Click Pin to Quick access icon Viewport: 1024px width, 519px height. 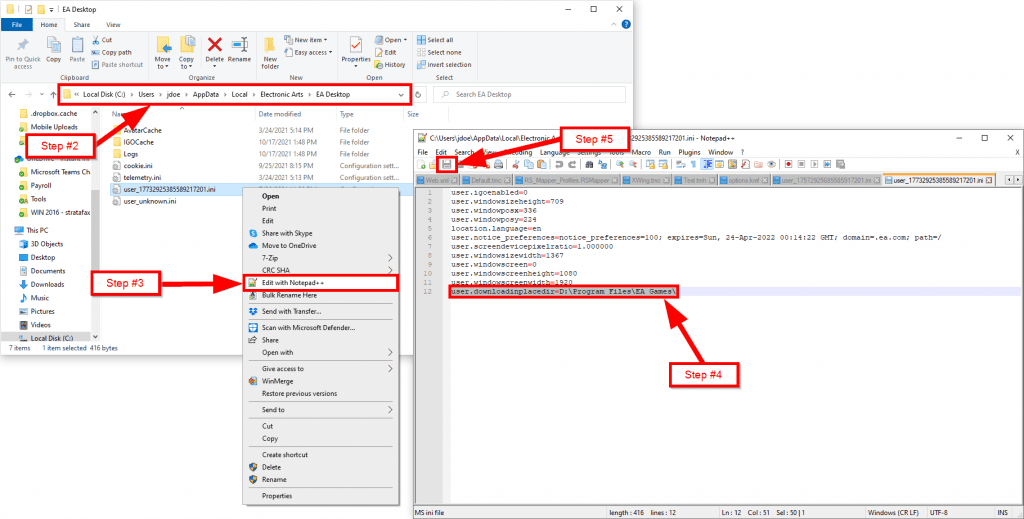pos(23,46)
